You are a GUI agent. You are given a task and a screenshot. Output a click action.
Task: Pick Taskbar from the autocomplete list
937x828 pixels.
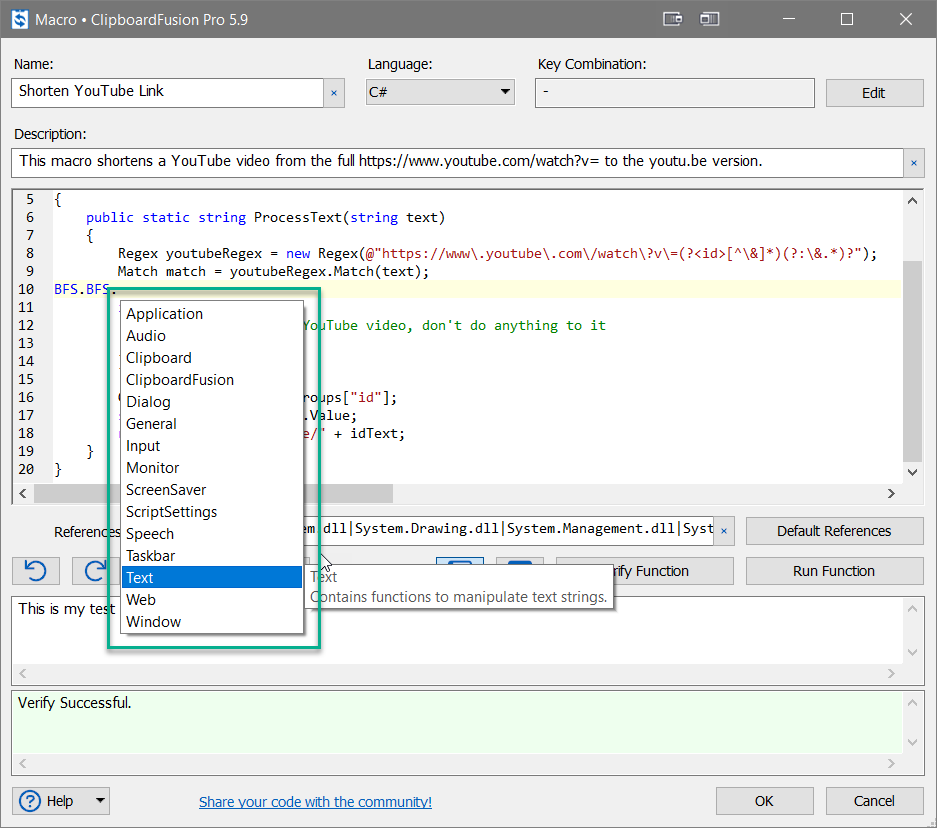(212, 556)
